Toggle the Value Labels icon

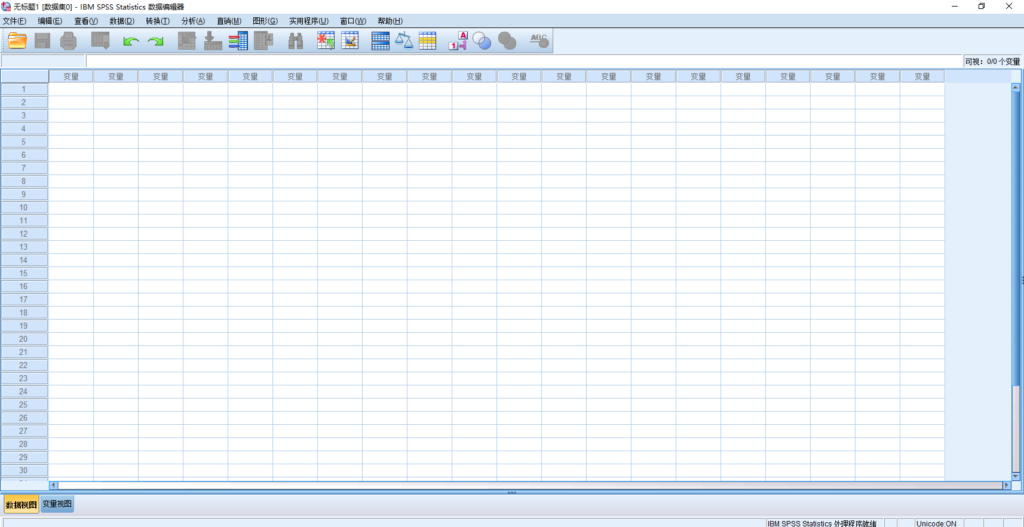[x=458, y=41]
